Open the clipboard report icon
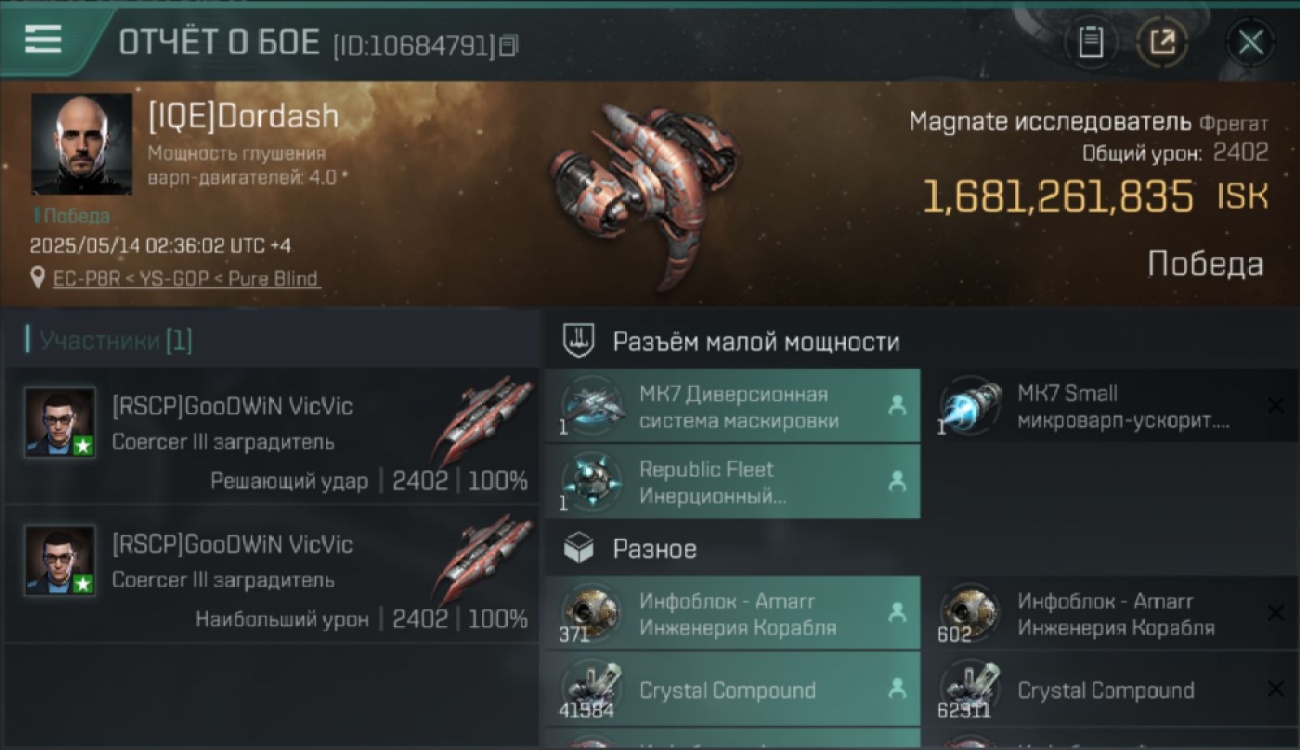This screenshot has width=1300, height=750. click(x=1090, y=42)
